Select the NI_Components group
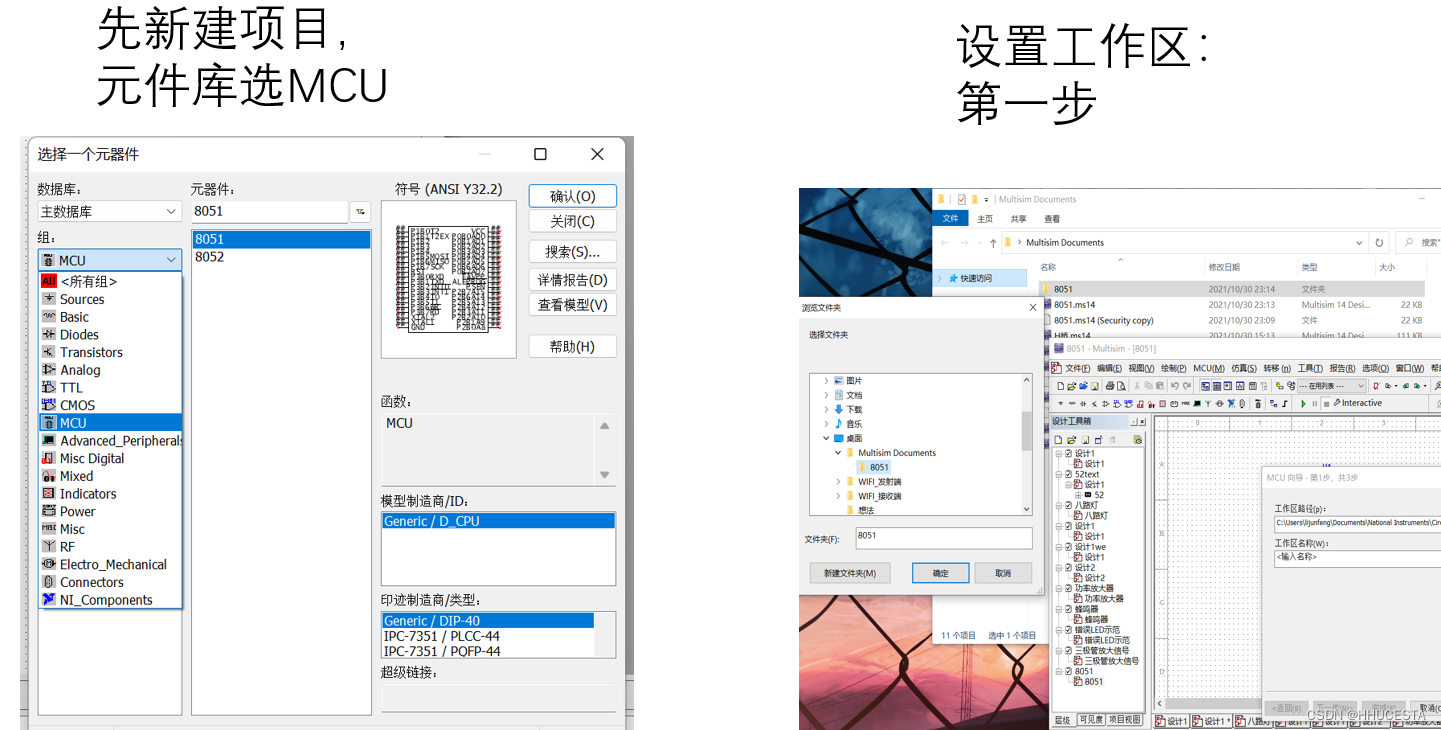The height and width of the screenshot is (730, 1441). coord(110,600)
